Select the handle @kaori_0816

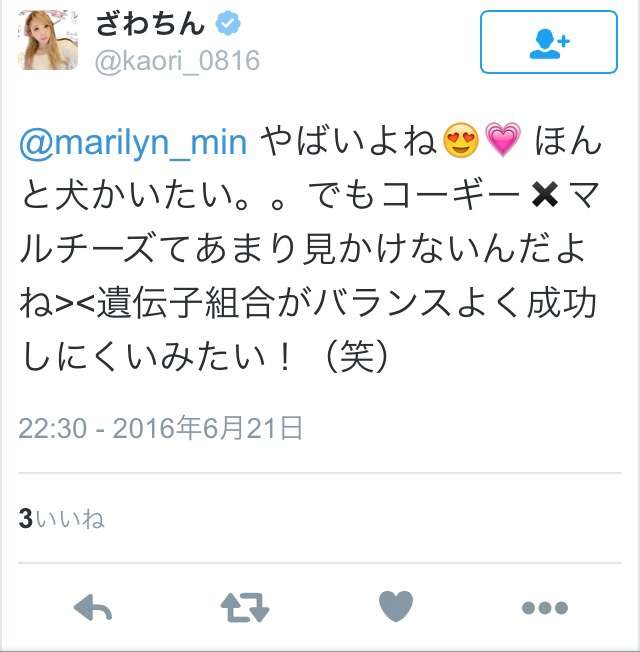(178, 61)
